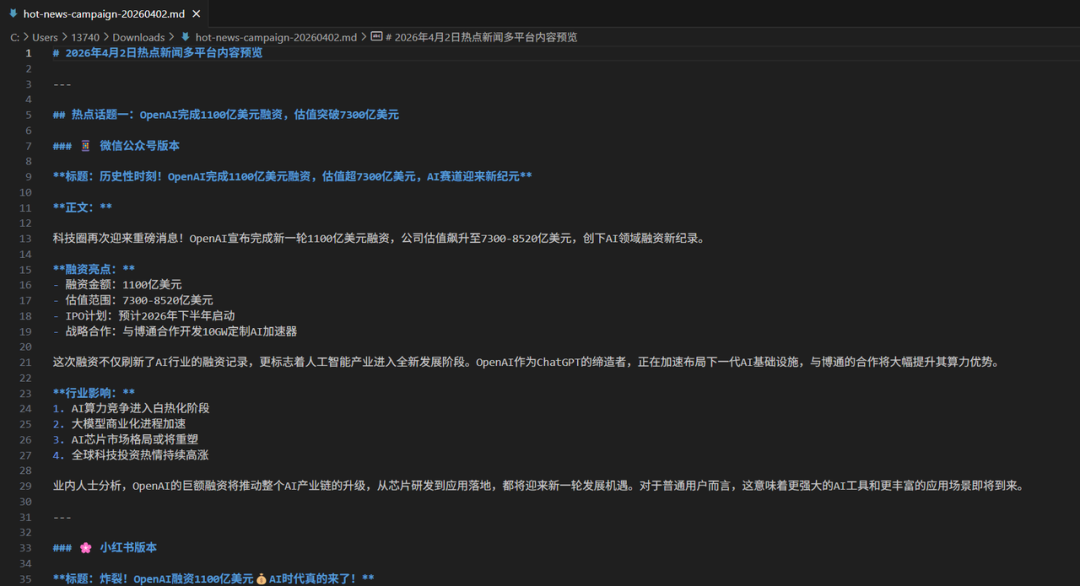
Task: Click the bullet '- 融资金额: 1100亿美元'
Action: (x=118, y=284)
